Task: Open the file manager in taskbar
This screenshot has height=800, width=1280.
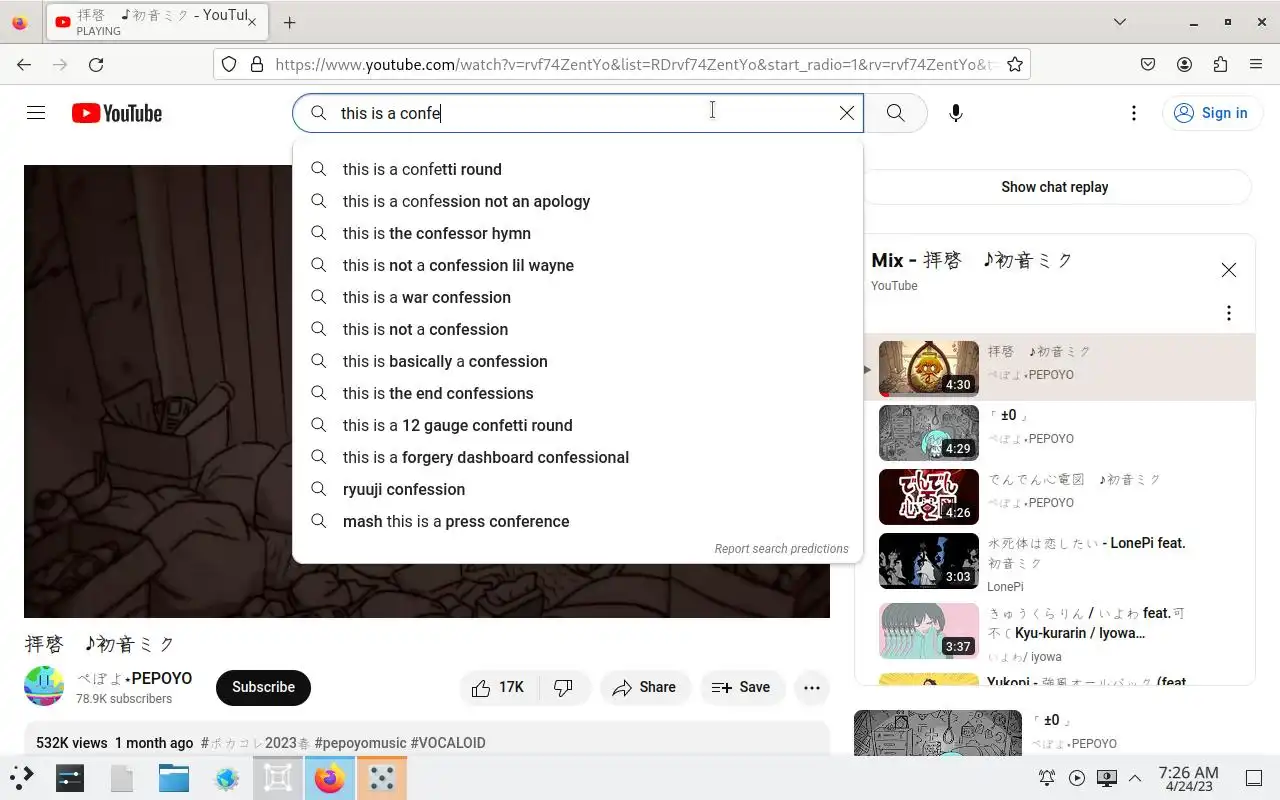Action: coord(174,778)
